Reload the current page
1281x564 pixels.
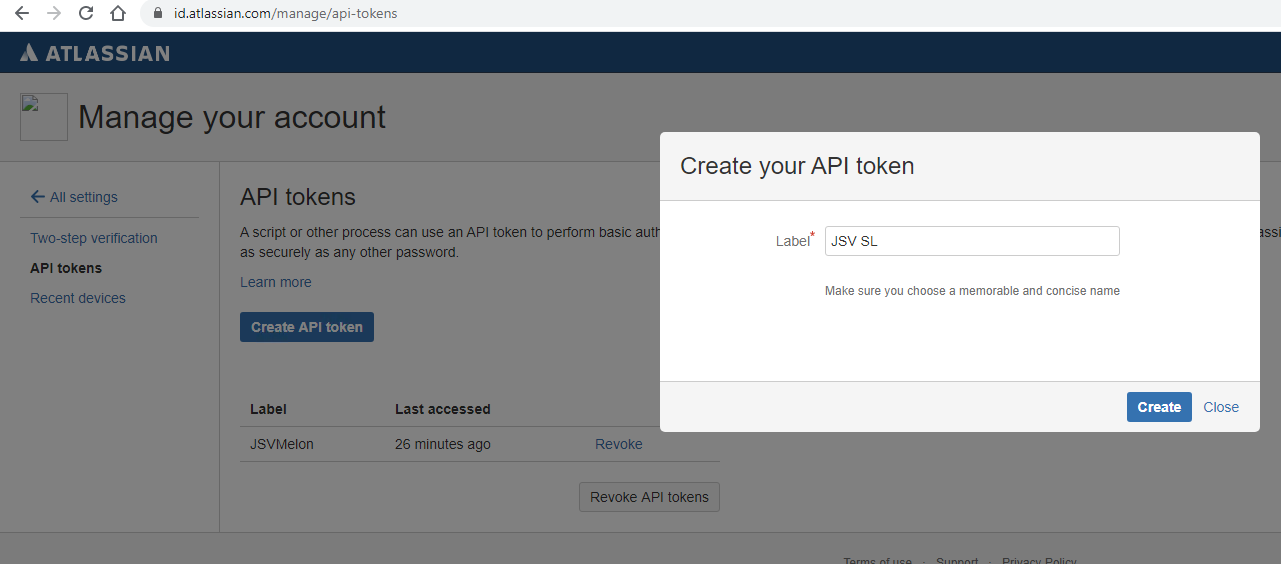(x=86, y=14)
